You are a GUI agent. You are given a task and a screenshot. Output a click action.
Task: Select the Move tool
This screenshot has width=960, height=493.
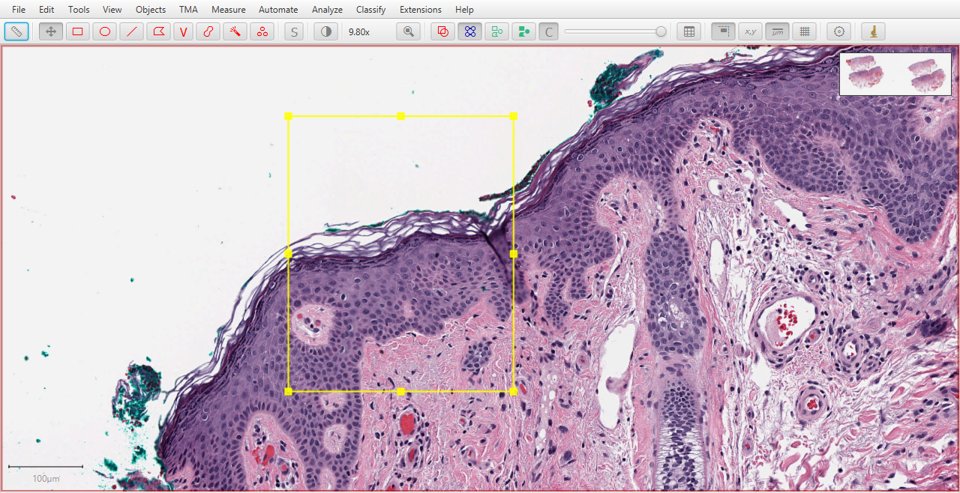51,31
